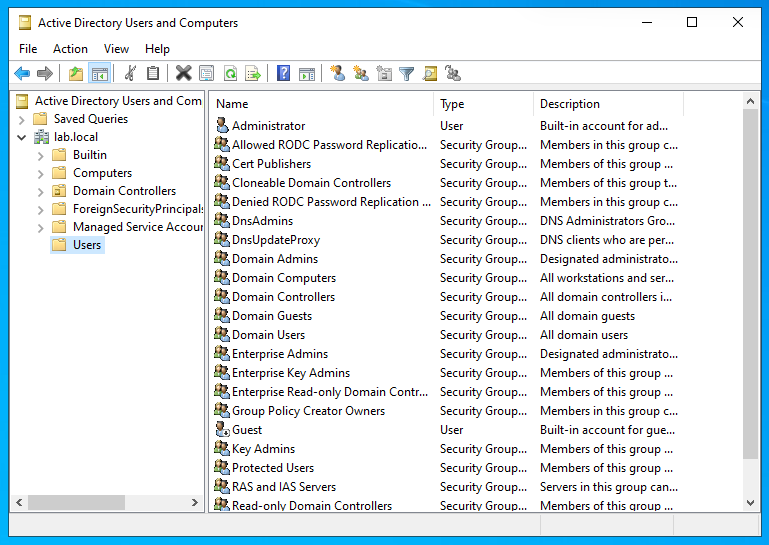Click the list's vertical scrollbar thumb
The height and width of the screenshot is (545, 769).
point(750,284)
